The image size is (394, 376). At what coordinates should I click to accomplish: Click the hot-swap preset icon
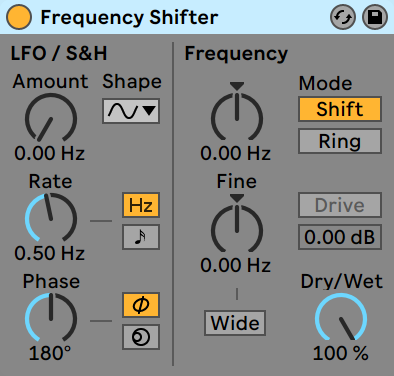[x=343, y=17]
